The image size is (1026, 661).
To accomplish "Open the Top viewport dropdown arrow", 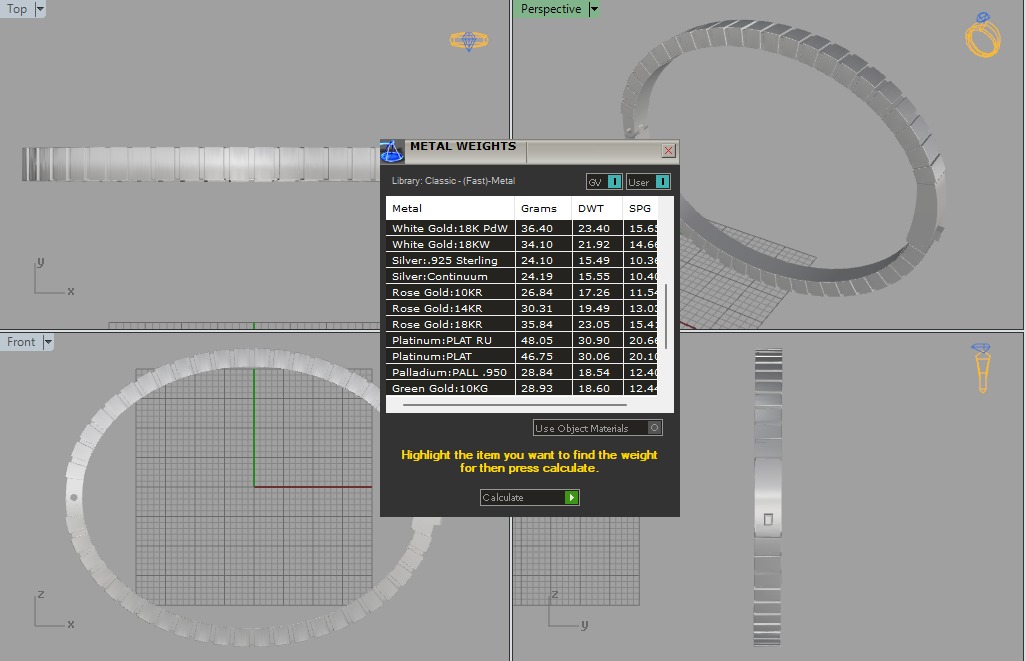I will (40, 9).
